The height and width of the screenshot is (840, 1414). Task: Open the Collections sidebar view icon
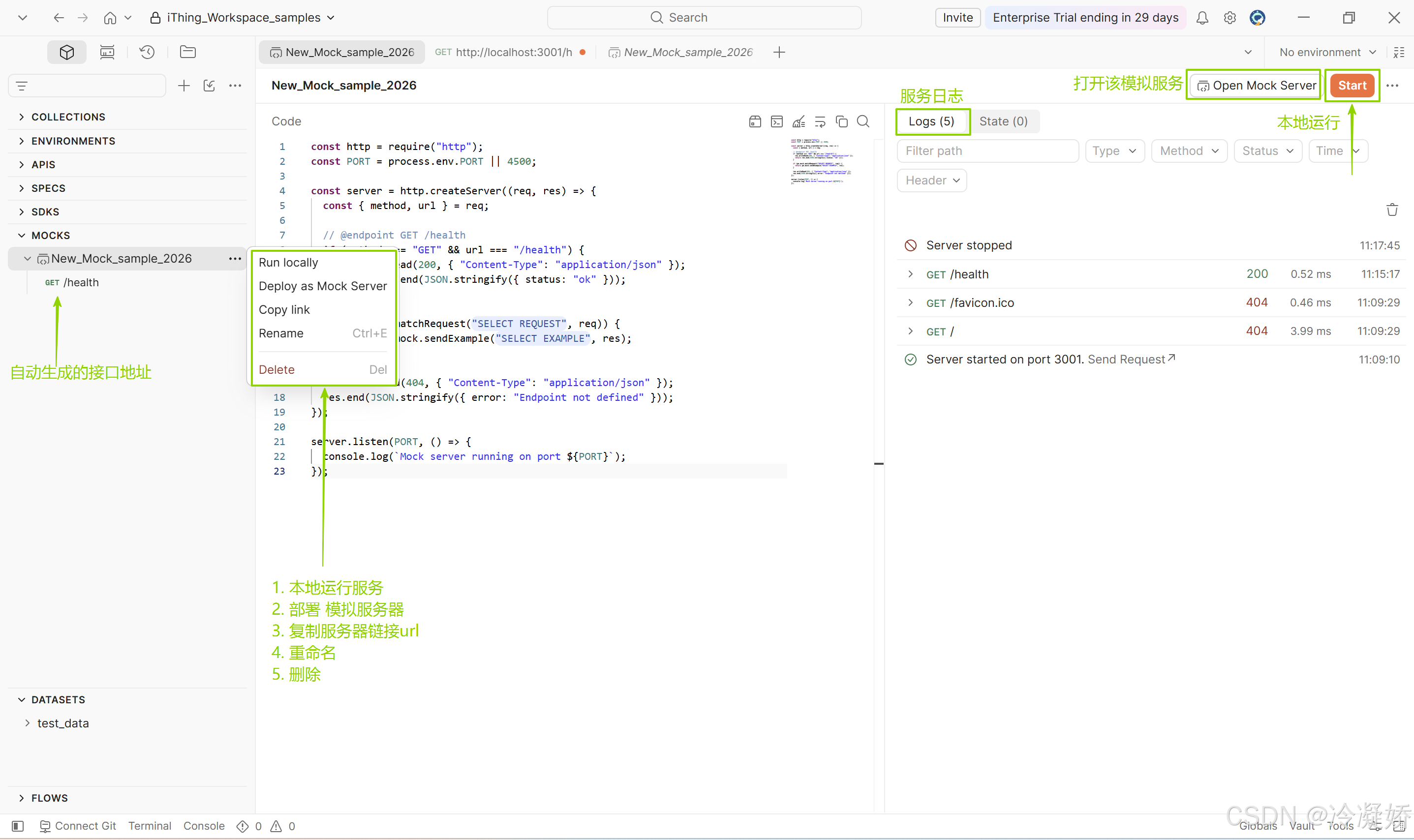point(67,52)
